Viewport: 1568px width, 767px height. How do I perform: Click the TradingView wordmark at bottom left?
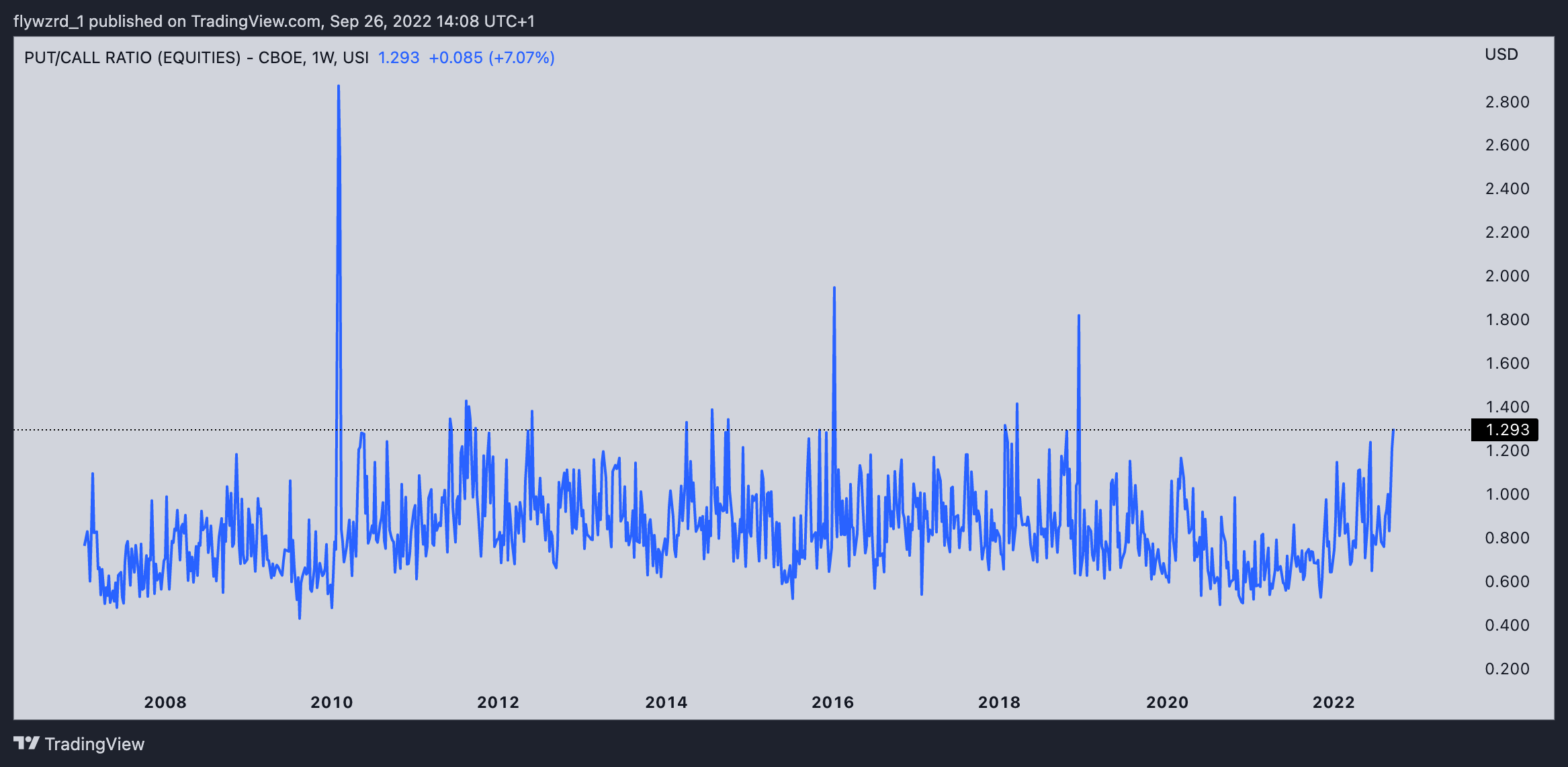pyautogui.click(x=94, y=744)
